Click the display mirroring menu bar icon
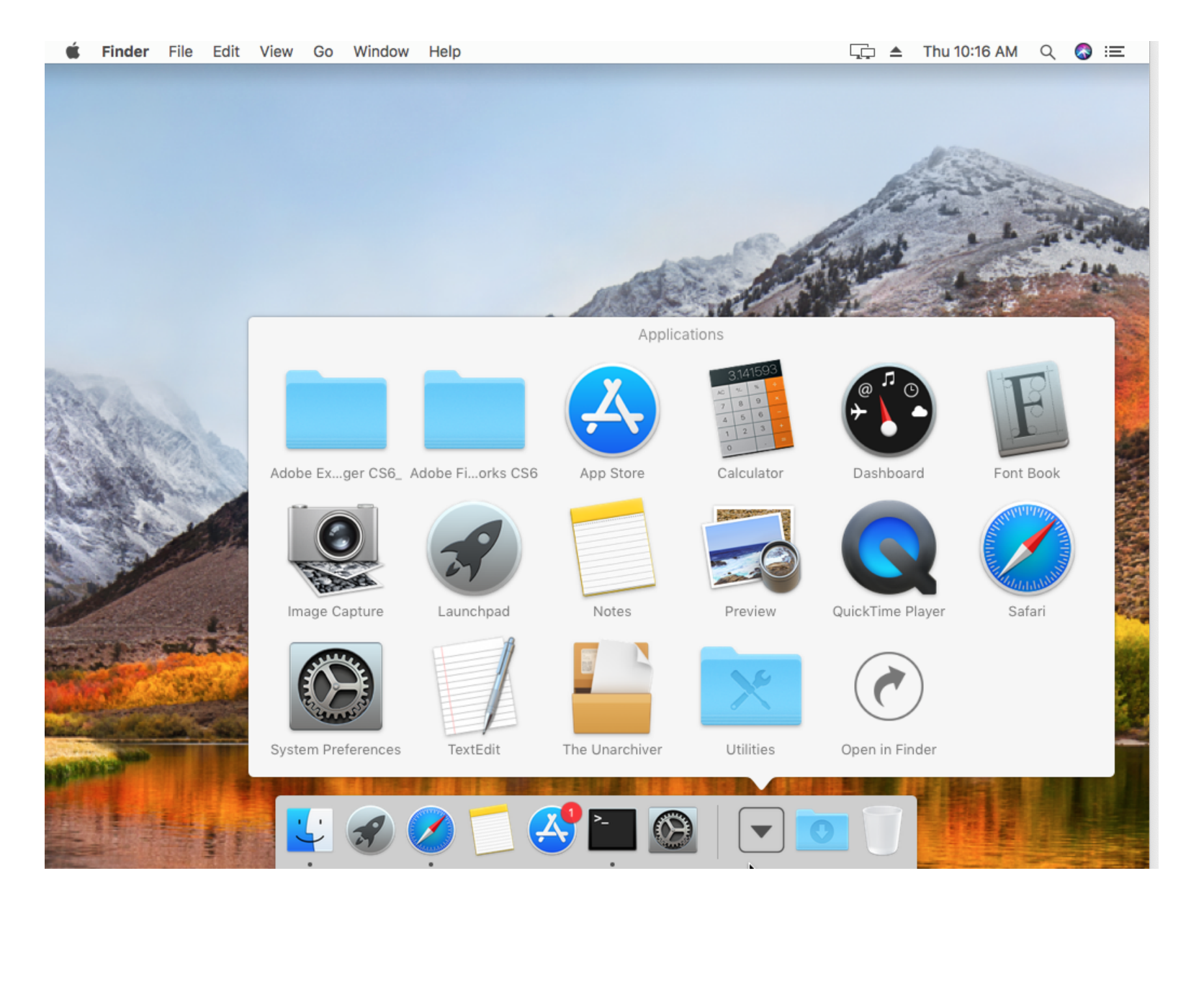Image resolution: width=1204 pixels, height=989 pixels. pyautogui.click(x=862, y=52)
